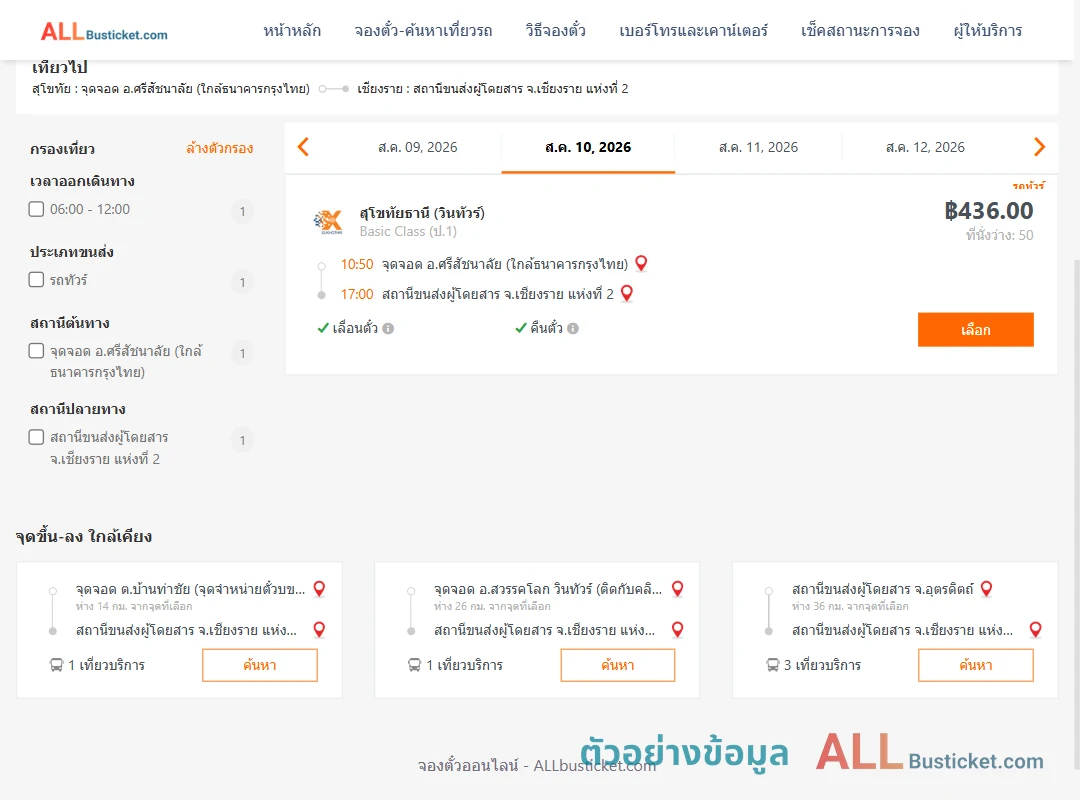
Task: Open เบอร์โทรและเคาน์เตอร์ menu item
Action: pyautogui.click(x=693, y=30)
